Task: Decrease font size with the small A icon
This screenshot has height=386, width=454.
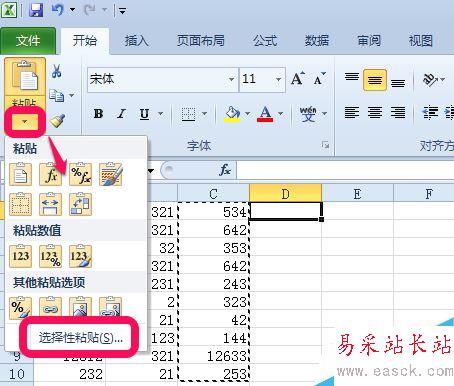Action: pos(319,79)
